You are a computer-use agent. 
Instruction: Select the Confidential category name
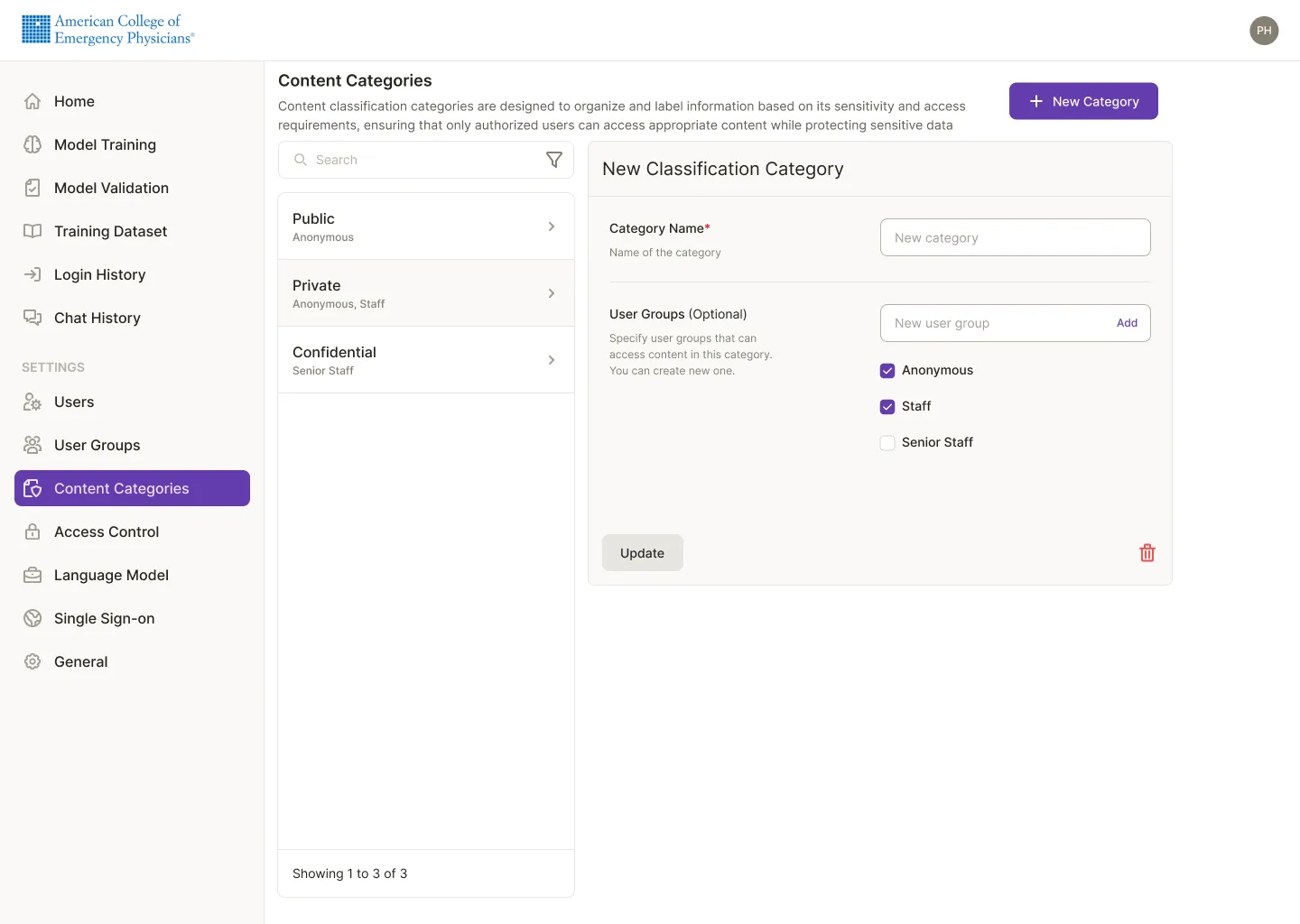pyautogui.click(x=334, y=352)
